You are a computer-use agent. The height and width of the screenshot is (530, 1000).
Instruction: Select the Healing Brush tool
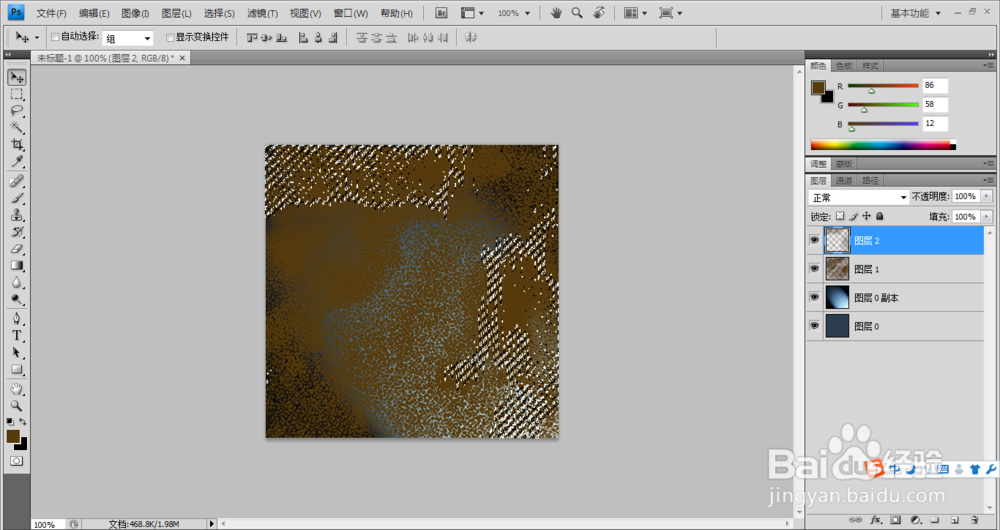(17, 181)
